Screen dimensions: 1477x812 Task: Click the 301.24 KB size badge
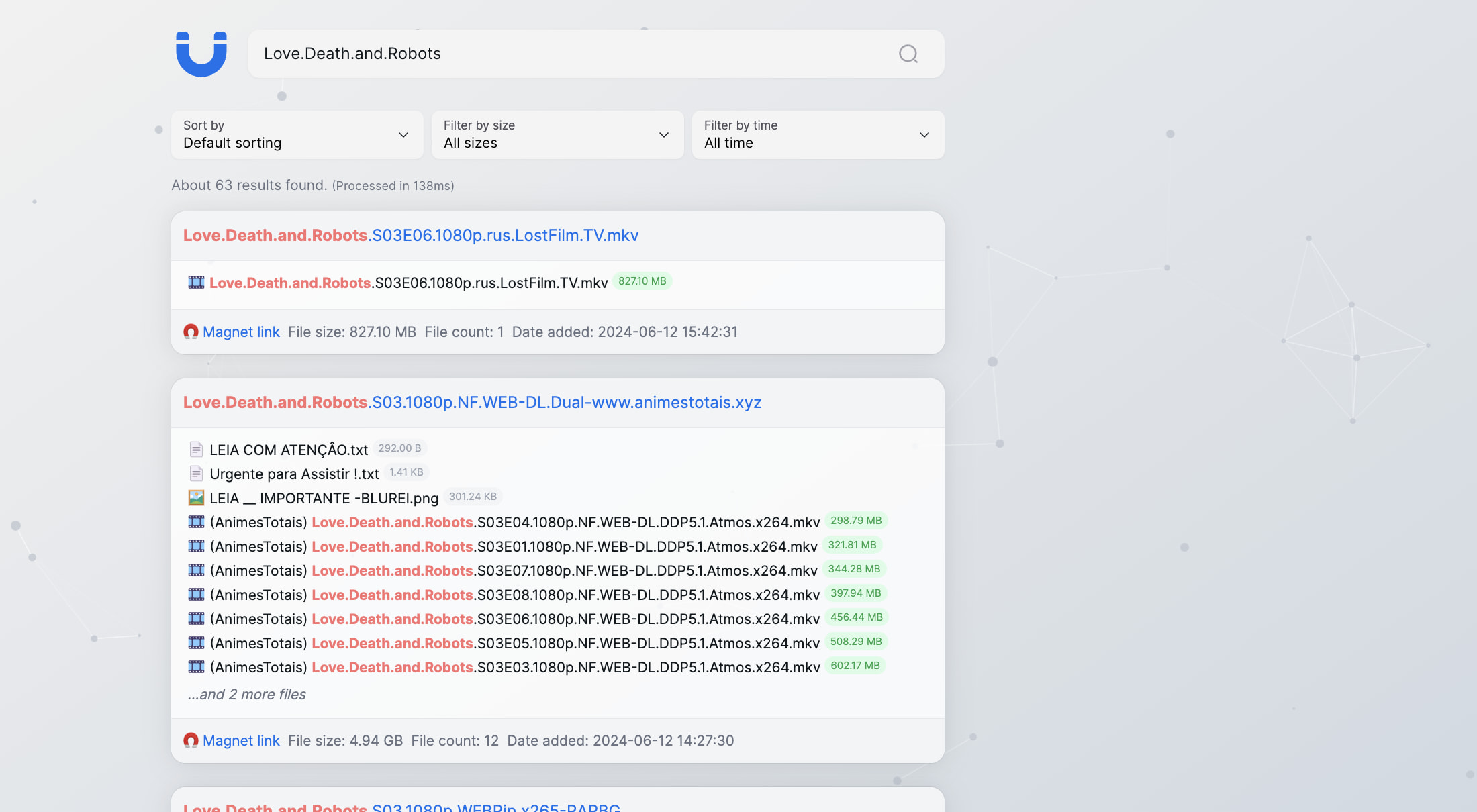[x=473, y=497]
